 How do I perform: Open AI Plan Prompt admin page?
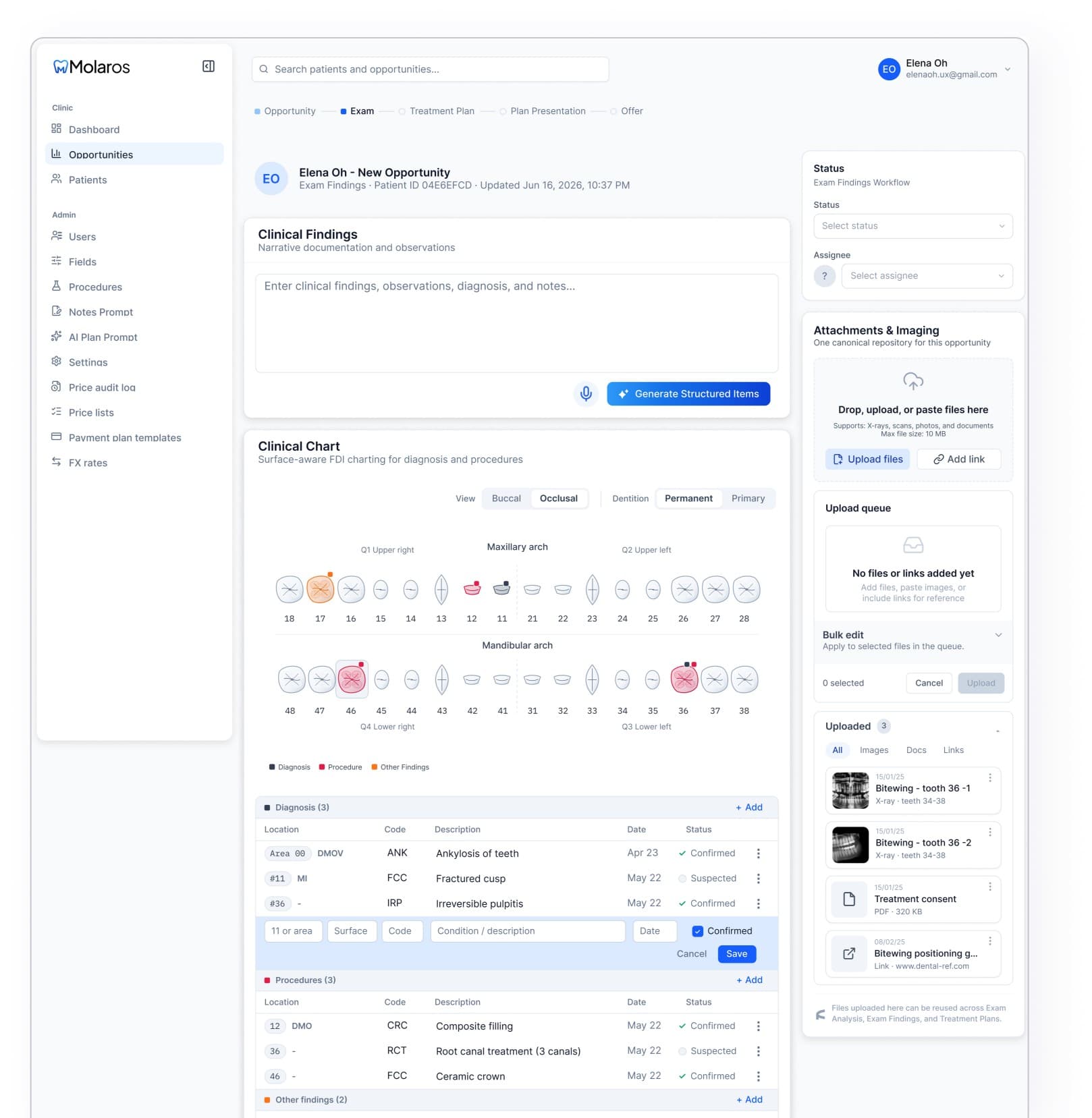(x=134, y=337)
